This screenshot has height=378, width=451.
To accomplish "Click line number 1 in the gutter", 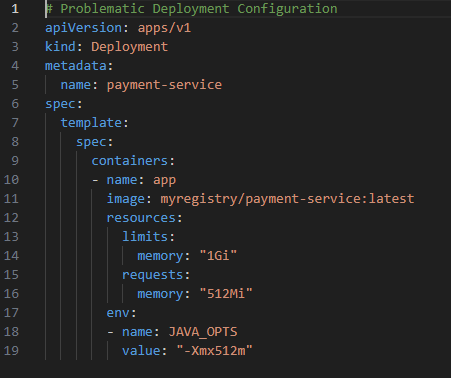I will (15, 9).
